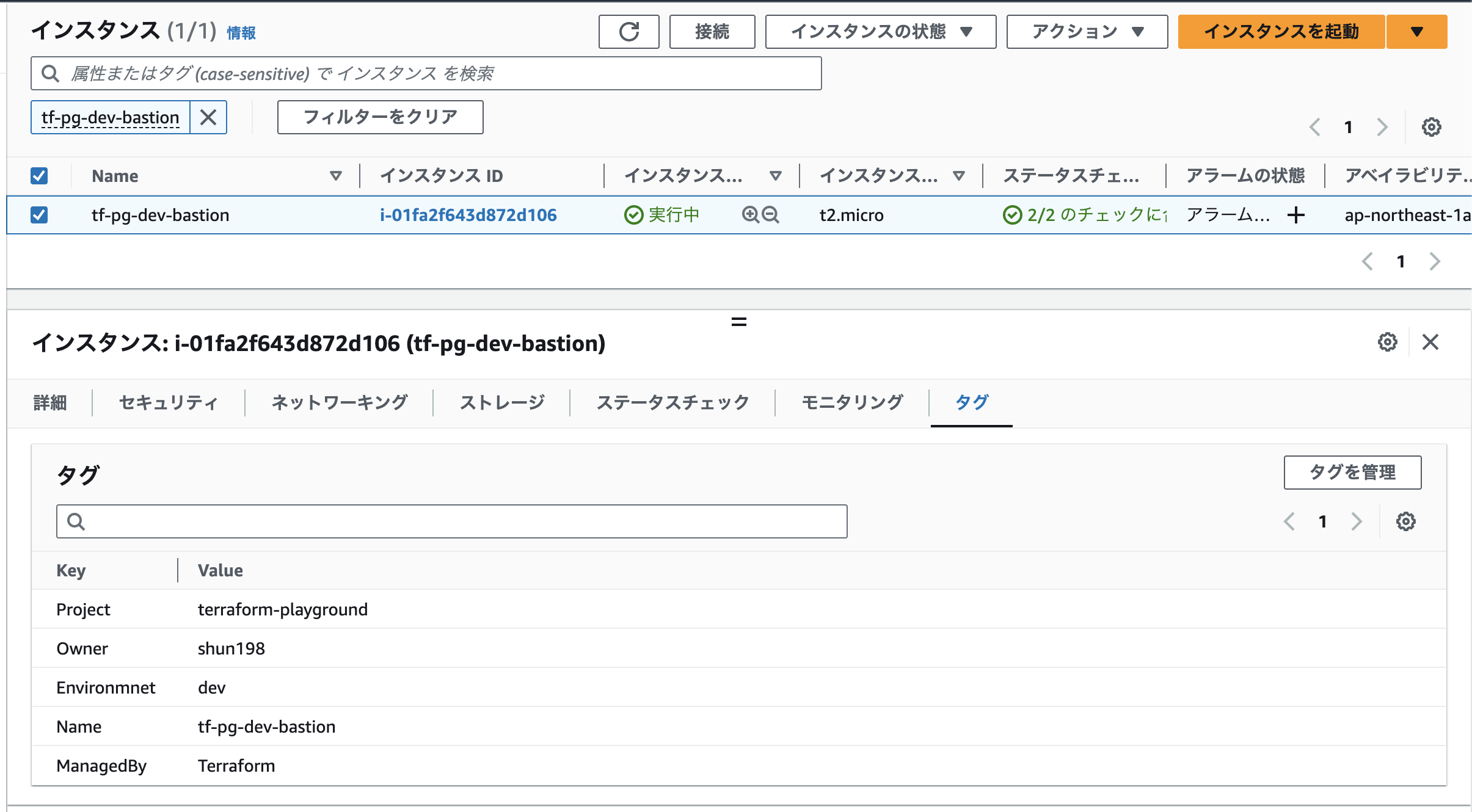Add an alarm using the plus icon
Image resolution: width=1472 pixels, height=812 pixels.
[1296, 215]
